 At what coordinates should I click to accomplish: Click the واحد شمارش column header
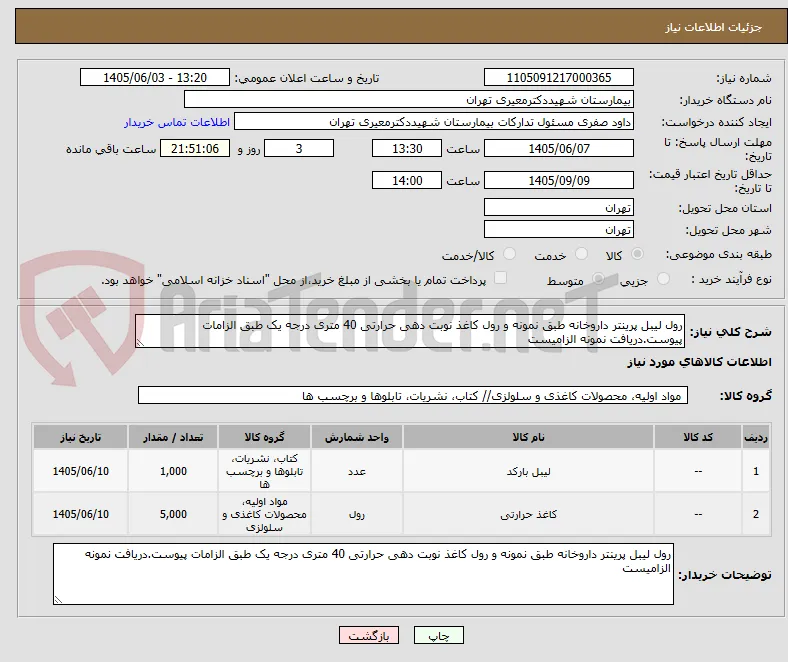pyautogui.click(x=357, y=437)
